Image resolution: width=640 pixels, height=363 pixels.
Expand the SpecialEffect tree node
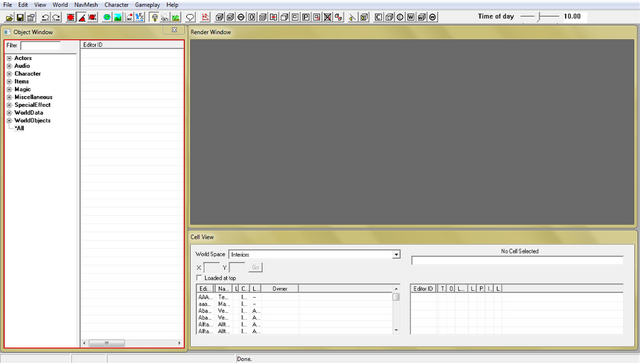(x=9, y=105)
